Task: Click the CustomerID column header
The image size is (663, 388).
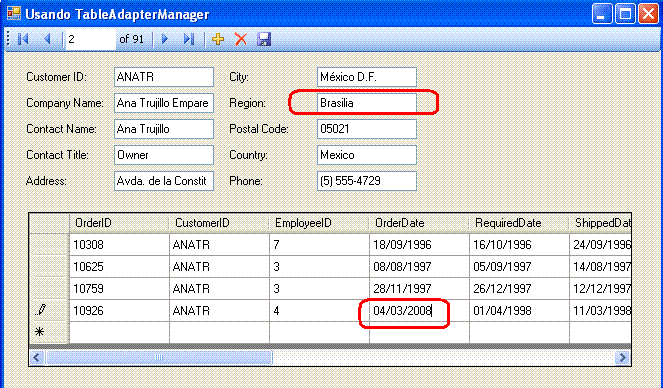Action: coord(219,223)
